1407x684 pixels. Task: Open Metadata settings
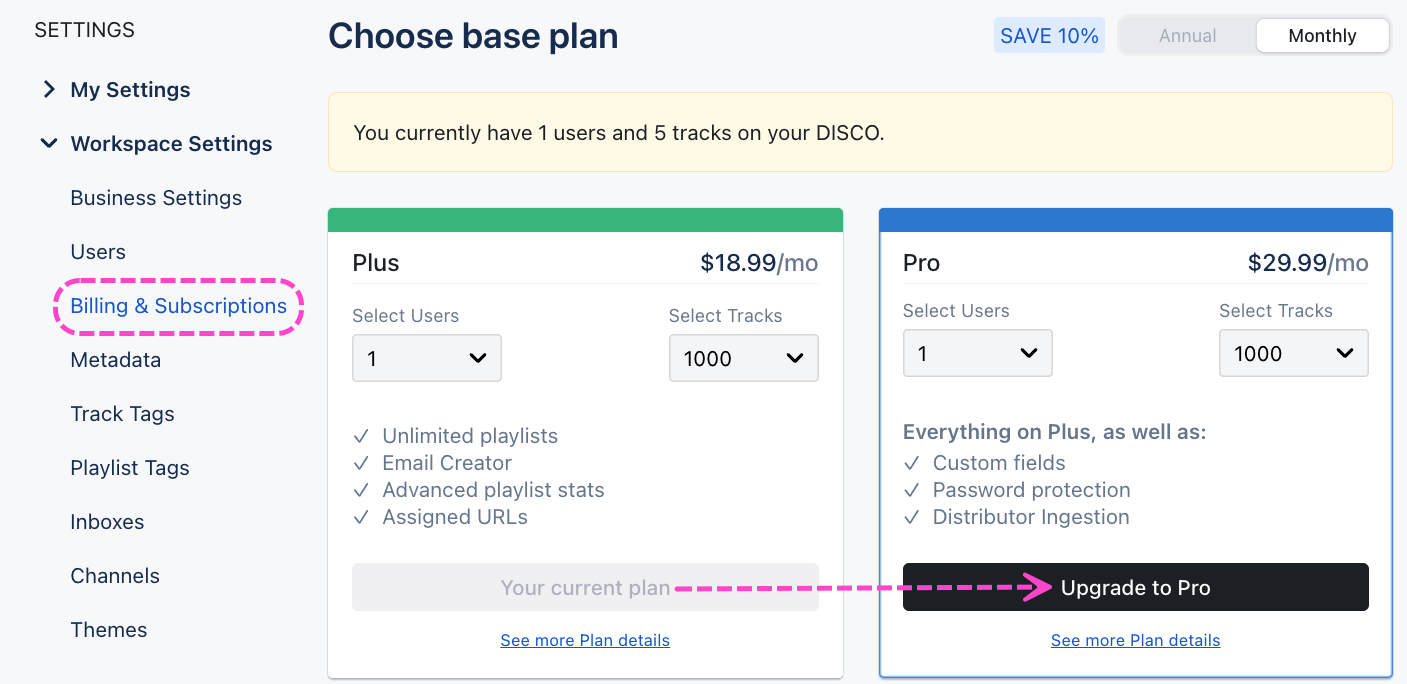[115, 360]
